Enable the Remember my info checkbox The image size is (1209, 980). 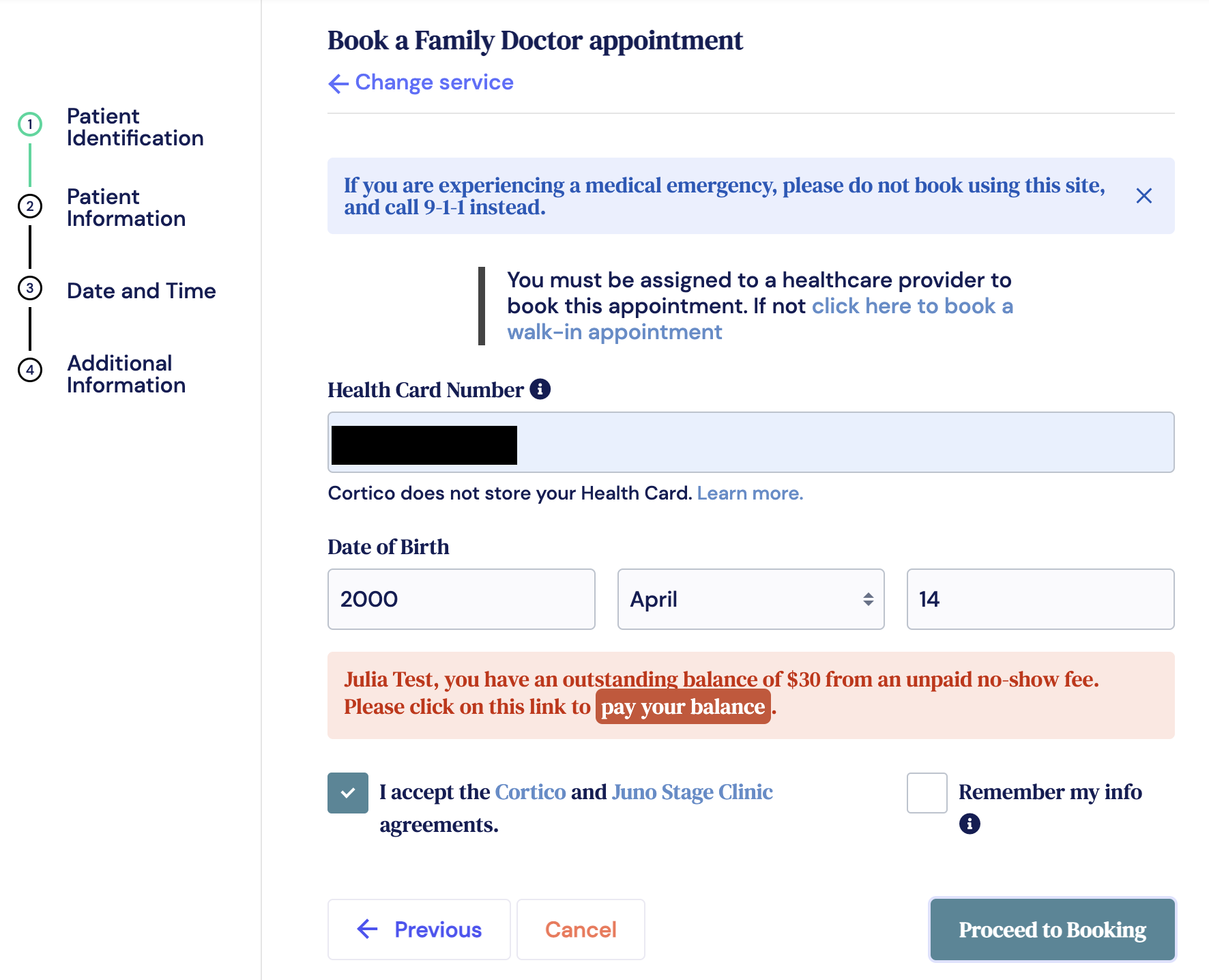point(927,793)
